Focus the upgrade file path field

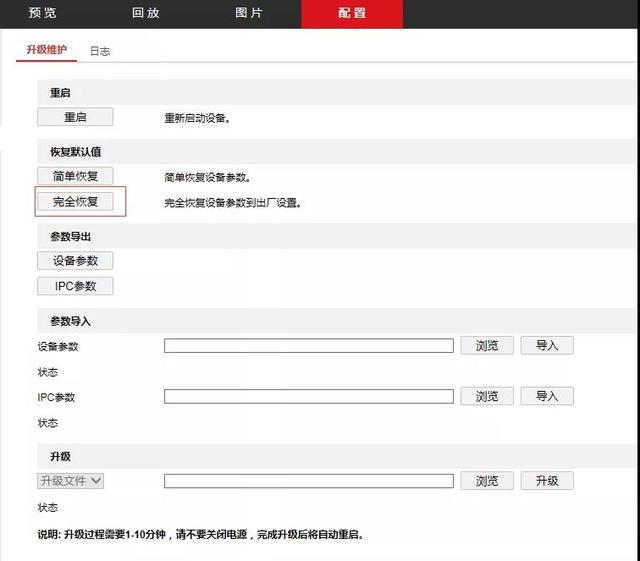tap(309, 481)
